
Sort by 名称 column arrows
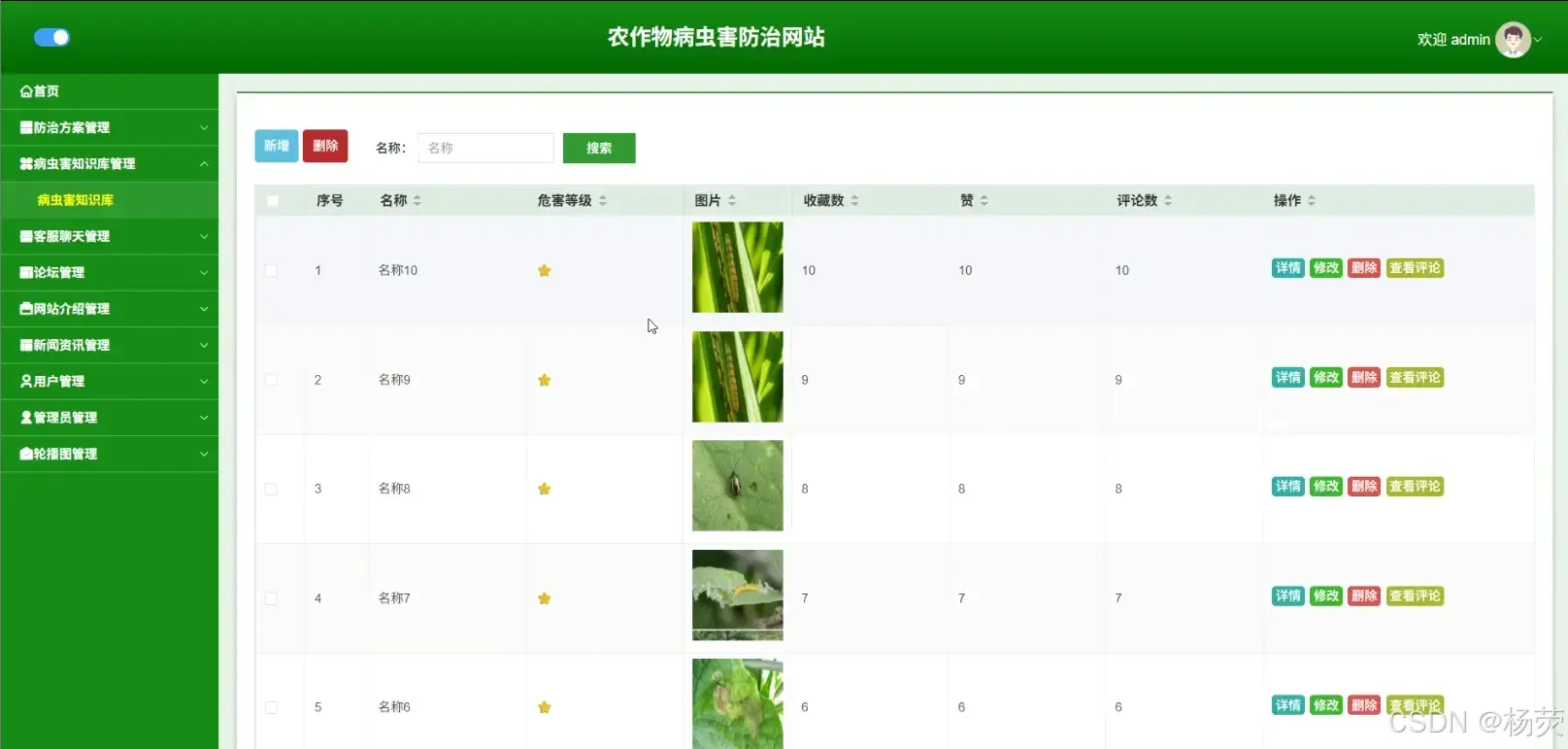417,200
